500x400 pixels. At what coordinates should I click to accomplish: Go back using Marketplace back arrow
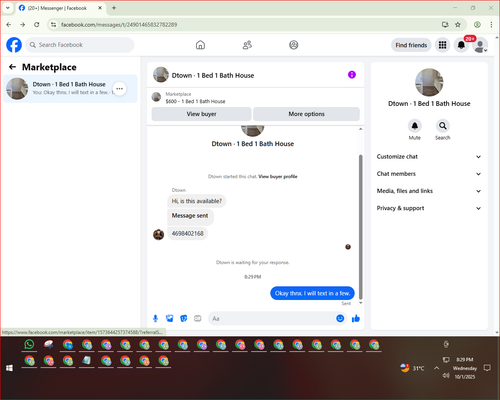click(x=12, y=67)
